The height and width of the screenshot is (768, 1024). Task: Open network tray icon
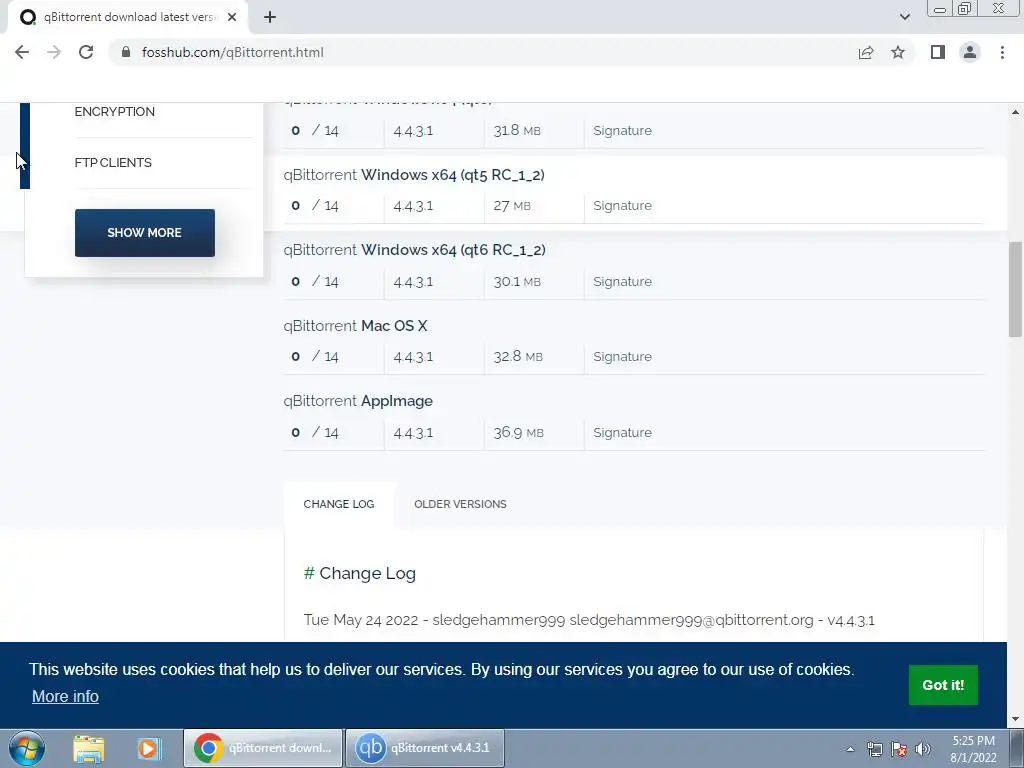pos(874,749)
